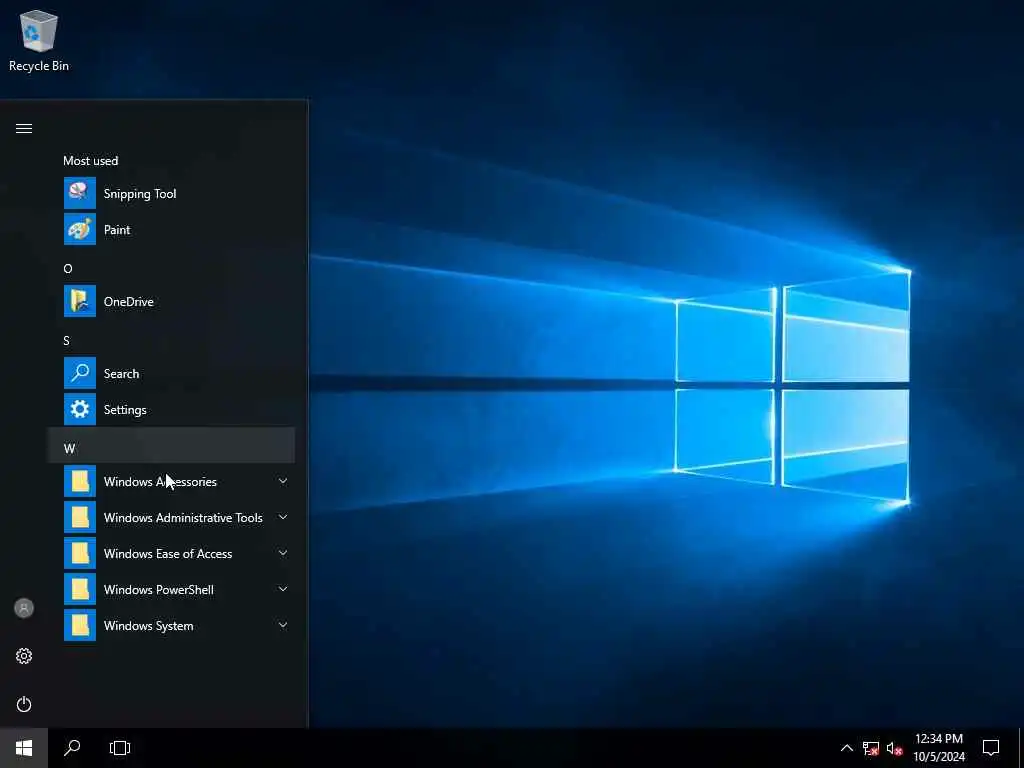Image resolution: width=1024 pixels, height=768 pixels.
Task: Click the W letter group header
Action: pos(171,447)
